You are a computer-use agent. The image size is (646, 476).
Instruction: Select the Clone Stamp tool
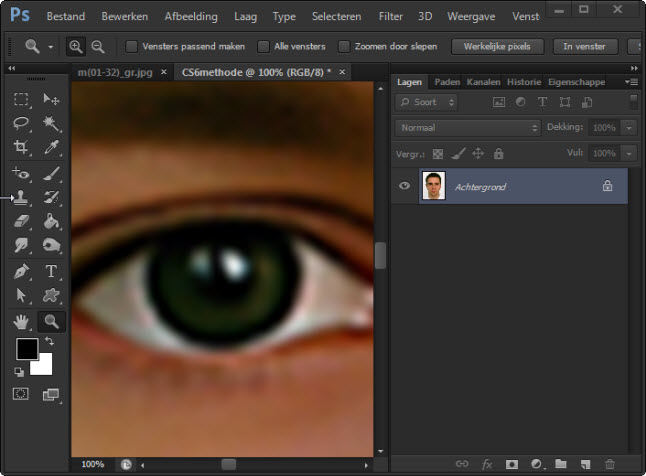tap(21, 197)
